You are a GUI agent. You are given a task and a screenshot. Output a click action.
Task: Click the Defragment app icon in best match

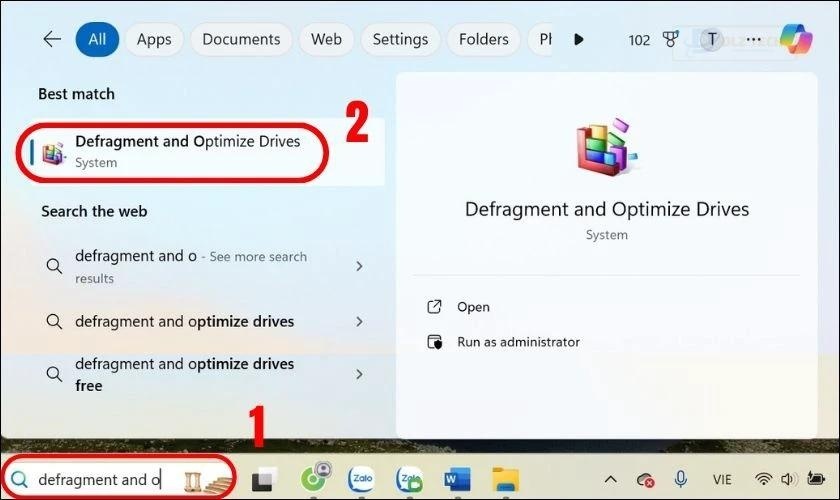(53, 153)
